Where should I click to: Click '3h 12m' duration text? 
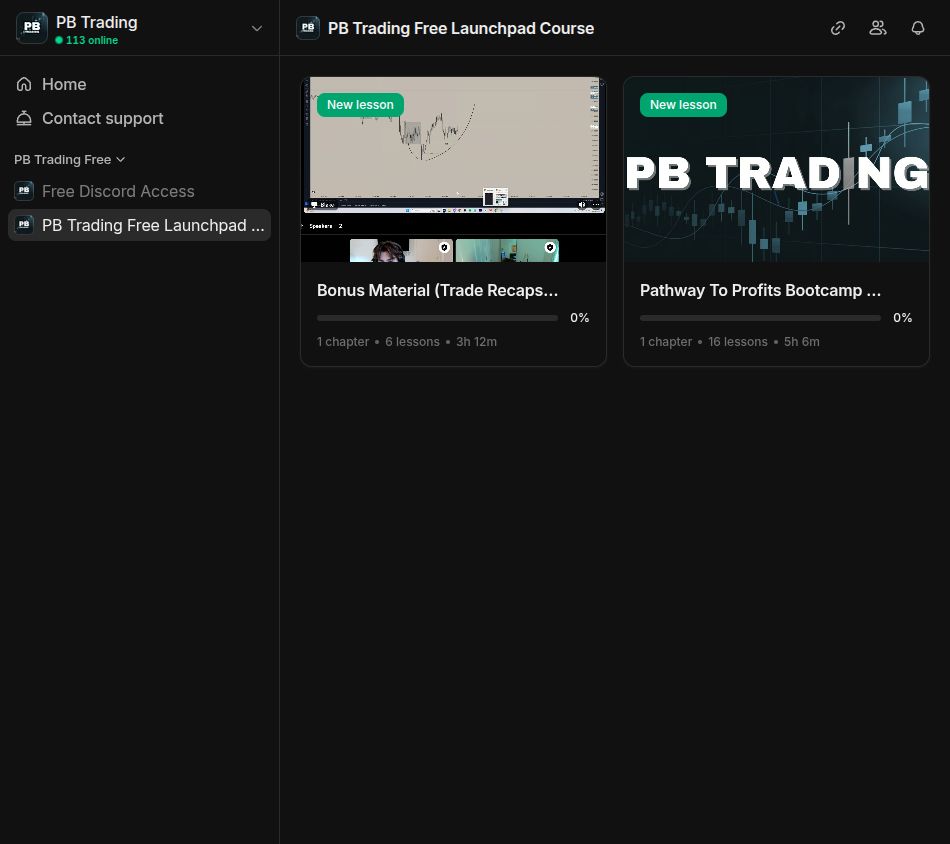pos(476,342)
